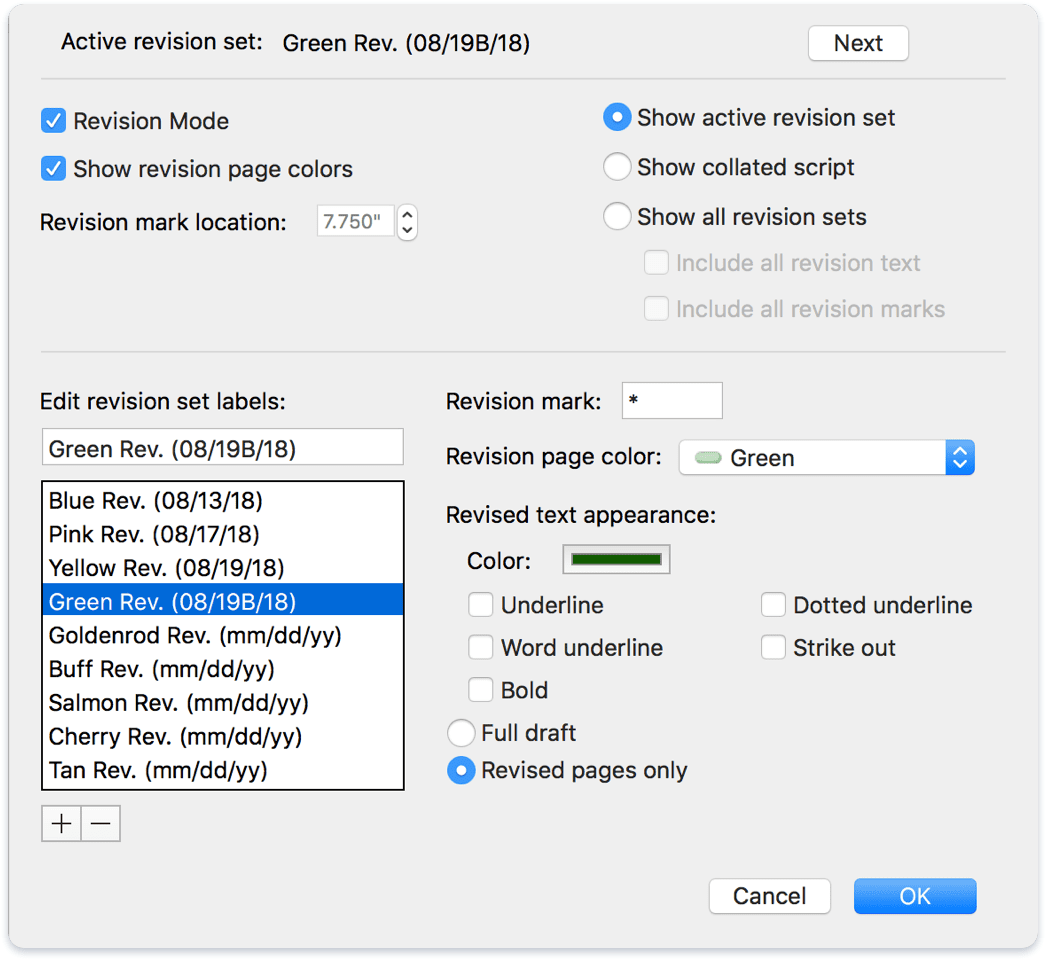Open the Revision page color dropdown
Viewport: 1046px width, 960px height.
[x=958, y=457]
